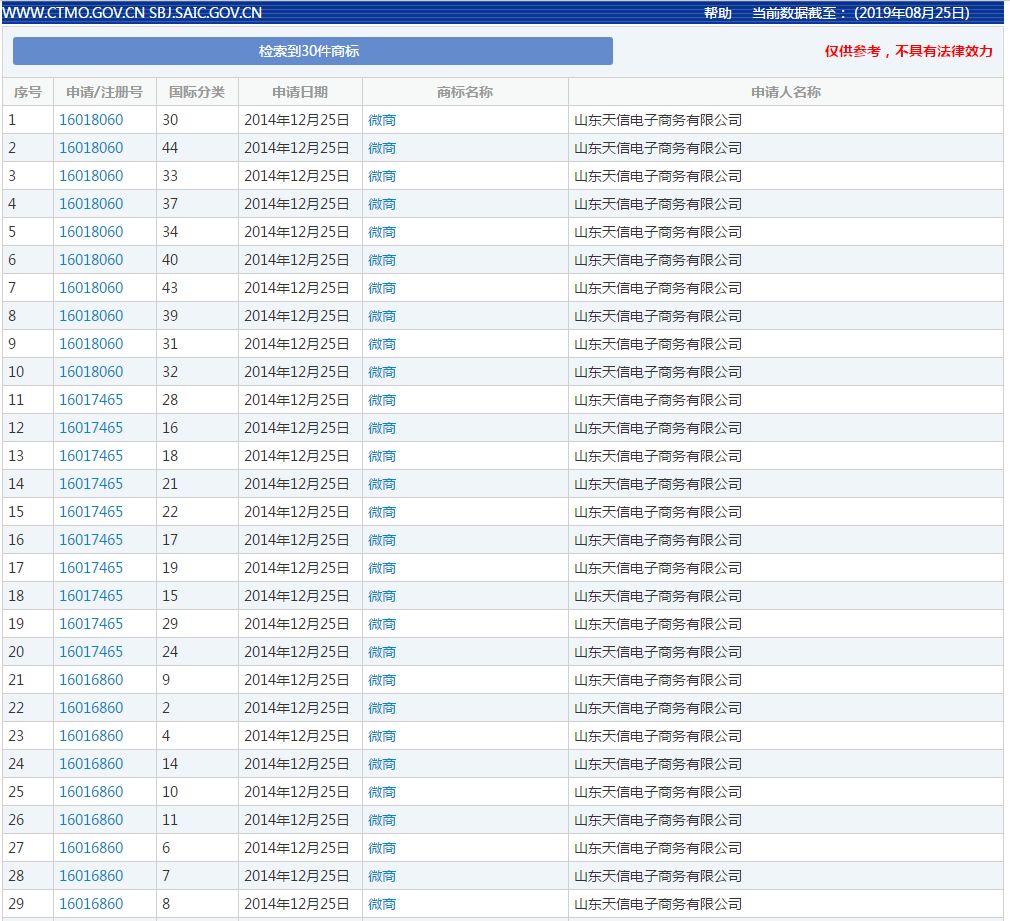Open the 微商 trademark link in row 26
Image resolution: width=1010 pixels, height=921 pixels.
(382, 820)
